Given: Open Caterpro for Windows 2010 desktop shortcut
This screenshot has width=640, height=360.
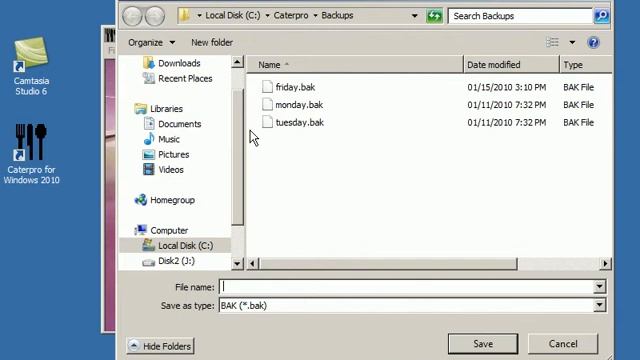Looking at the screenshot, I should pyautogui.click(x=31, y=154).
